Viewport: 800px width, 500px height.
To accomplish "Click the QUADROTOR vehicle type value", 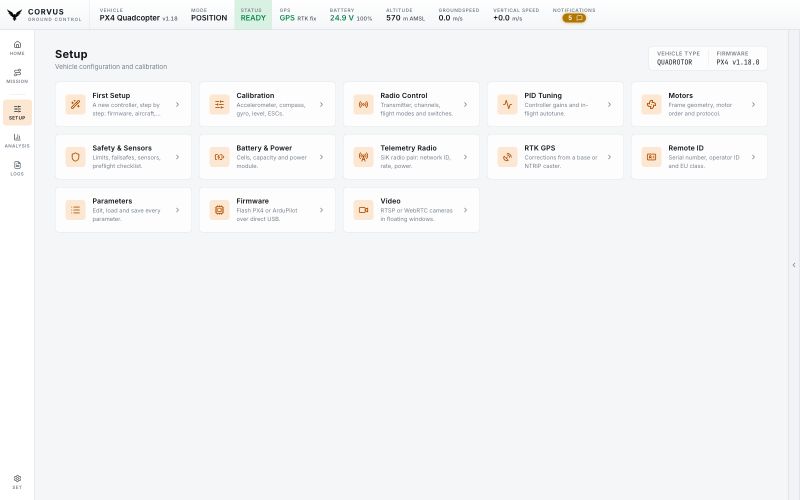I will pos(674,62).
